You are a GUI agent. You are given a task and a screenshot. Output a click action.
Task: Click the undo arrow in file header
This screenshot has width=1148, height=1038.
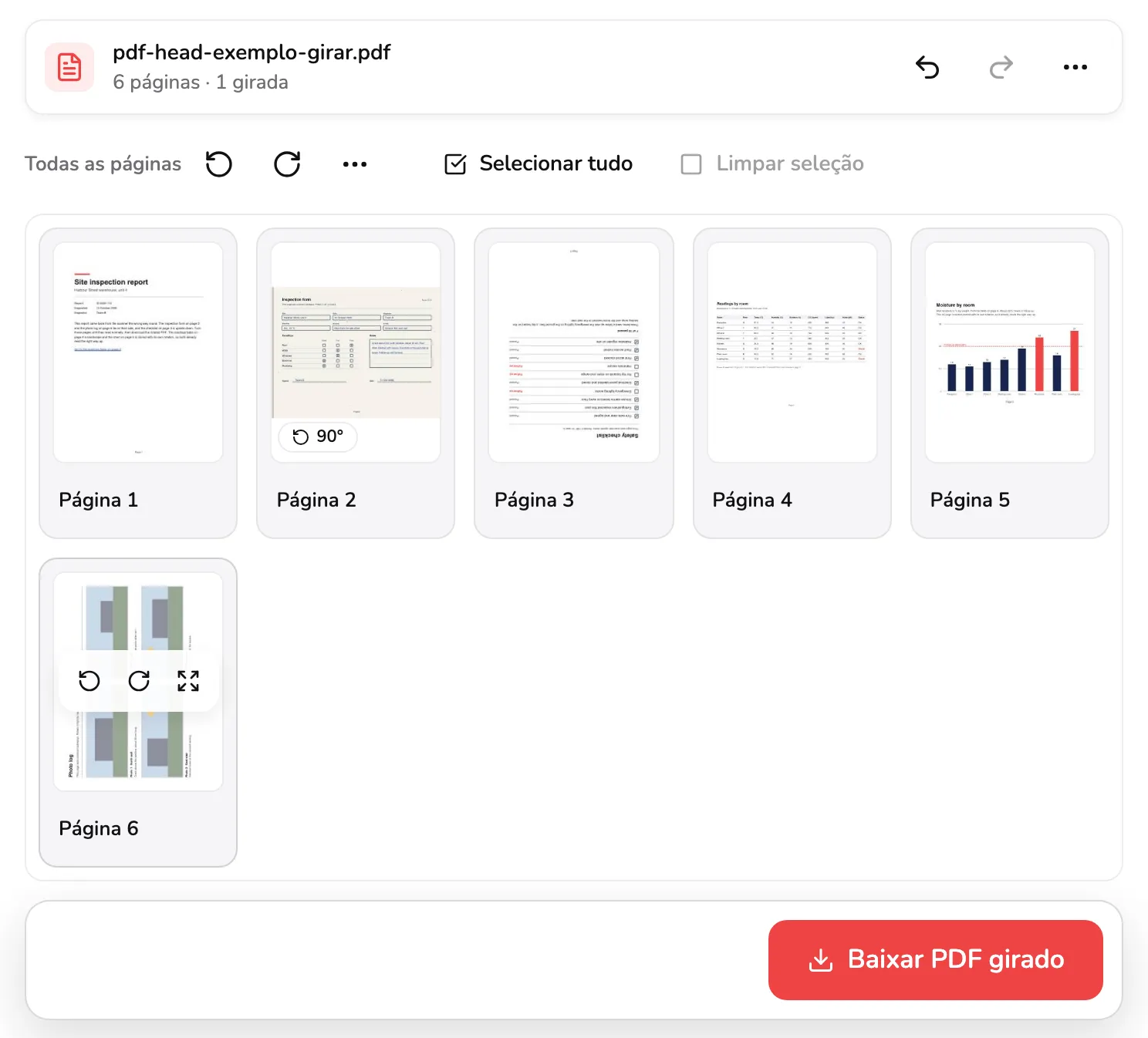pyautogui.click(x=927, y=67)
